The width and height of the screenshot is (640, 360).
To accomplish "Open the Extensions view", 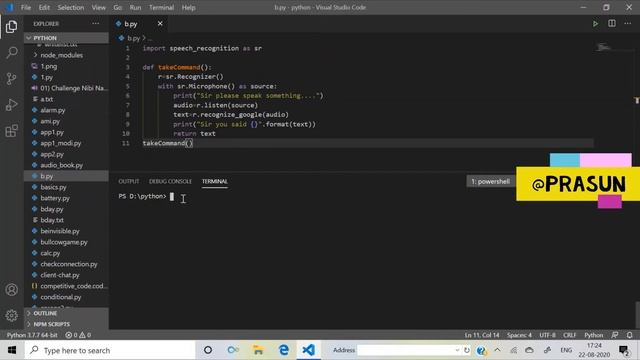I will pos(11,131).
